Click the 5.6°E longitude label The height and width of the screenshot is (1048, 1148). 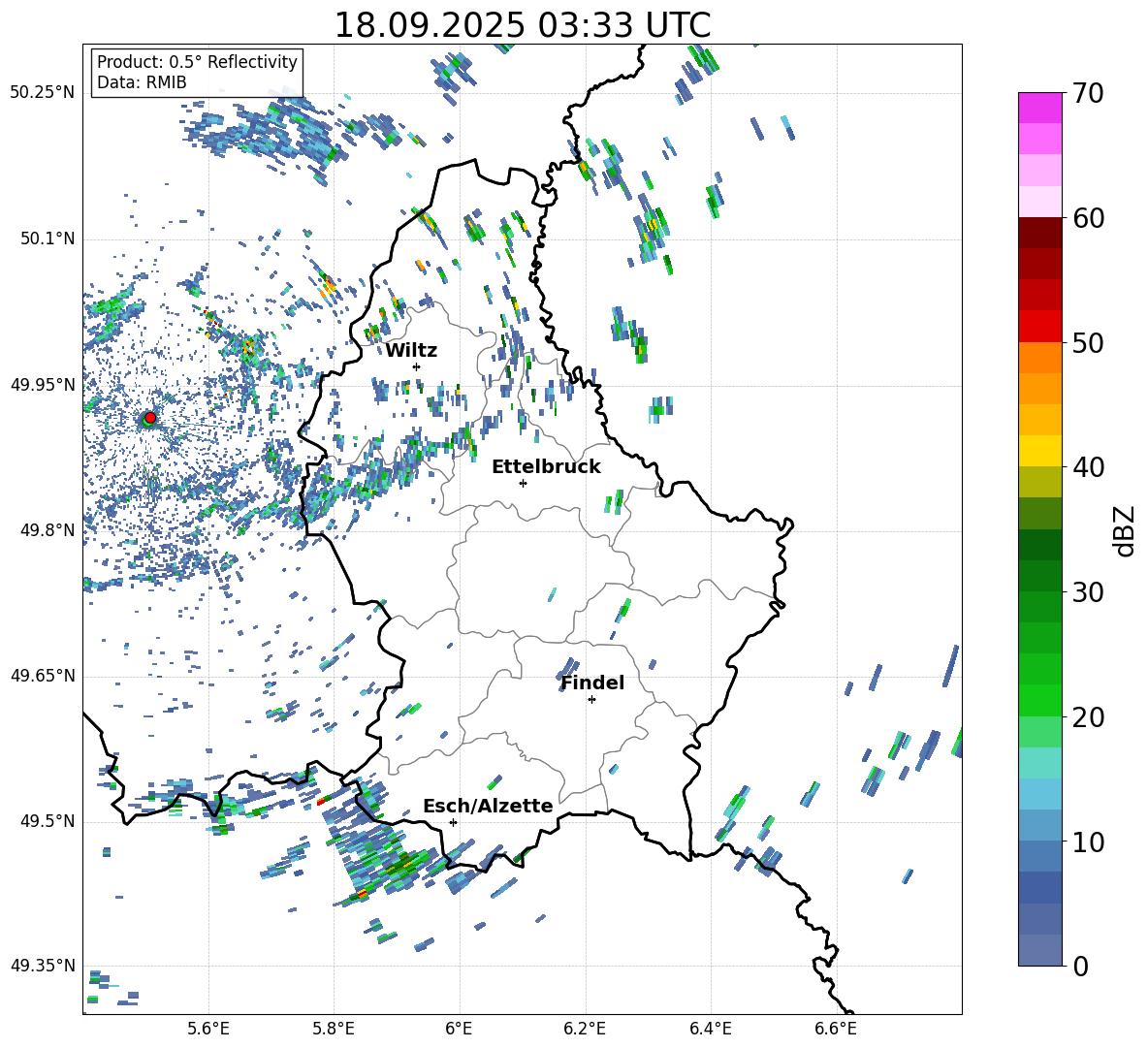(x=208, y=1029)
